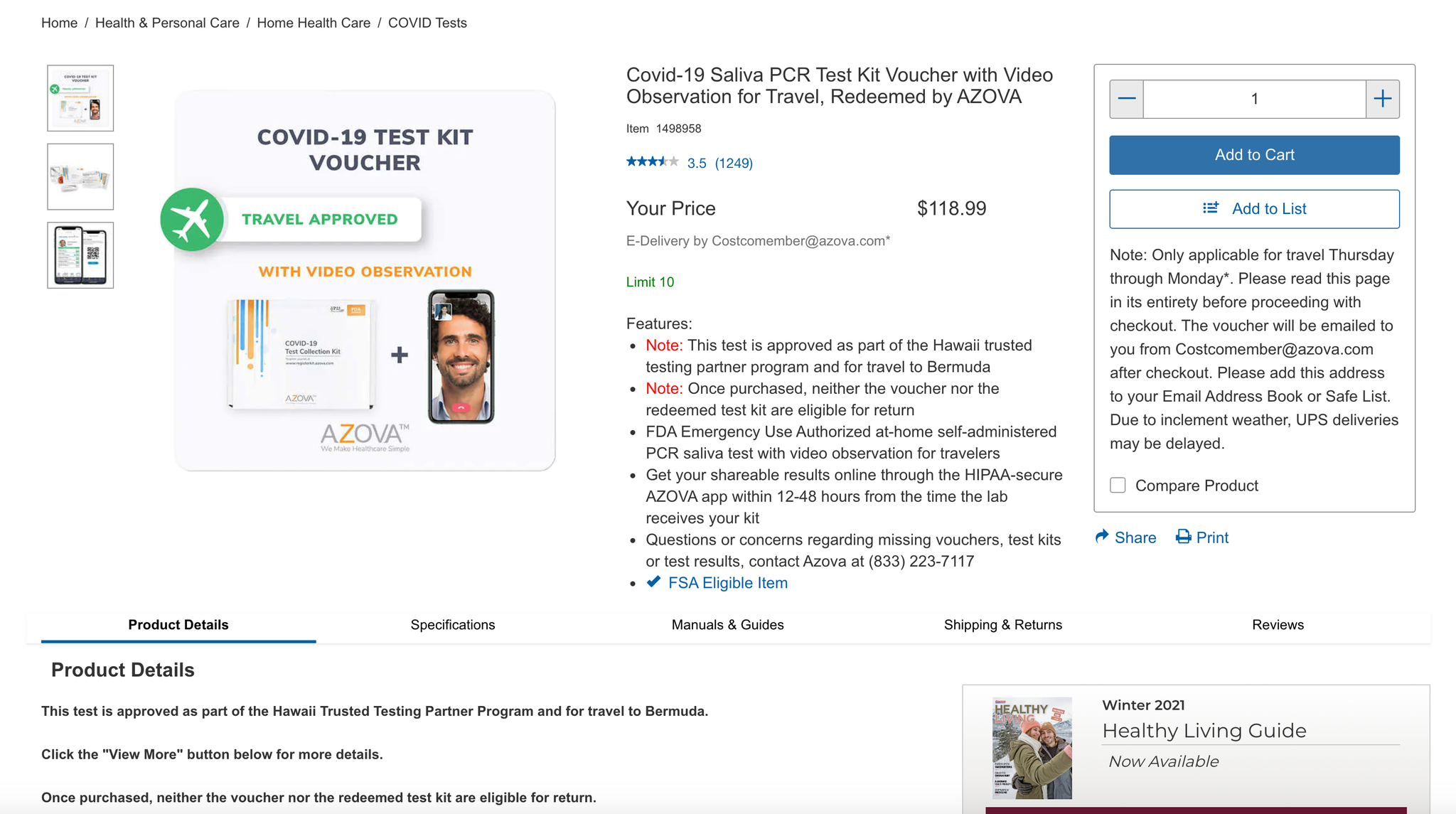This screenshot has height=814, width=1456.
Task: Open COVID Tests breadcrumb link
Action: [x=427, y=22]
